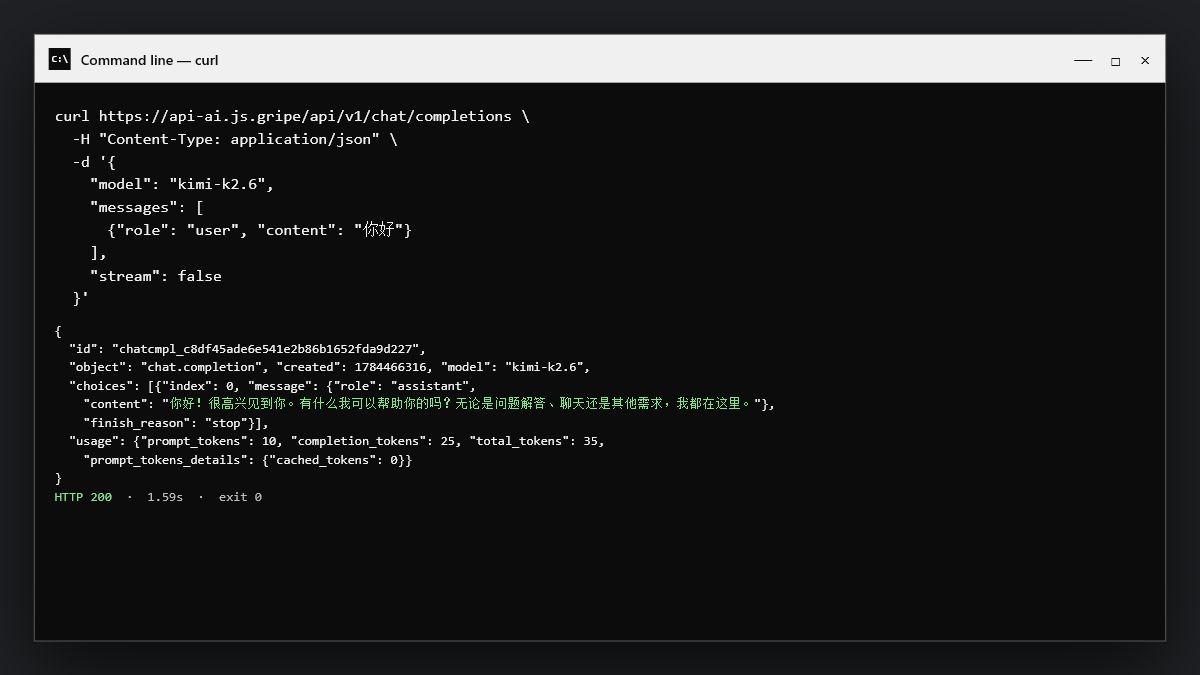Click the "choices" line with role assistant
The image size is (1200, 675).
click(273, 385)
